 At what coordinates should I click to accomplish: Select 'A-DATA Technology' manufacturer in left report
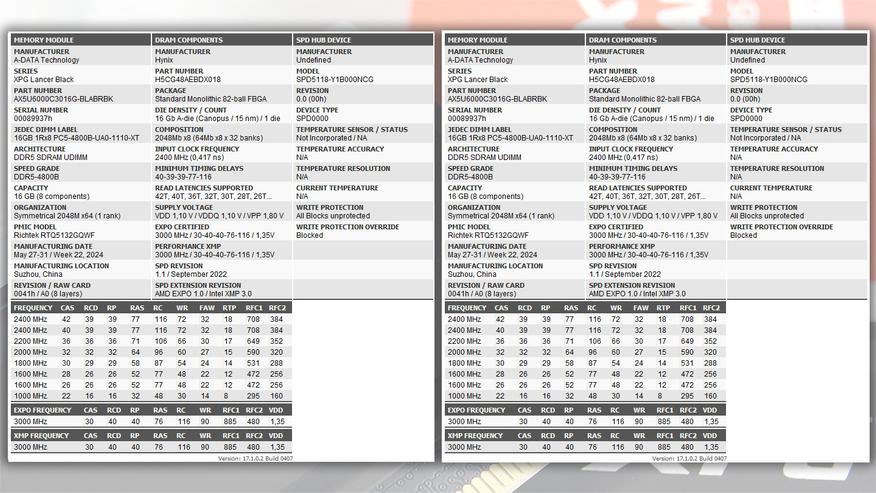46,60
